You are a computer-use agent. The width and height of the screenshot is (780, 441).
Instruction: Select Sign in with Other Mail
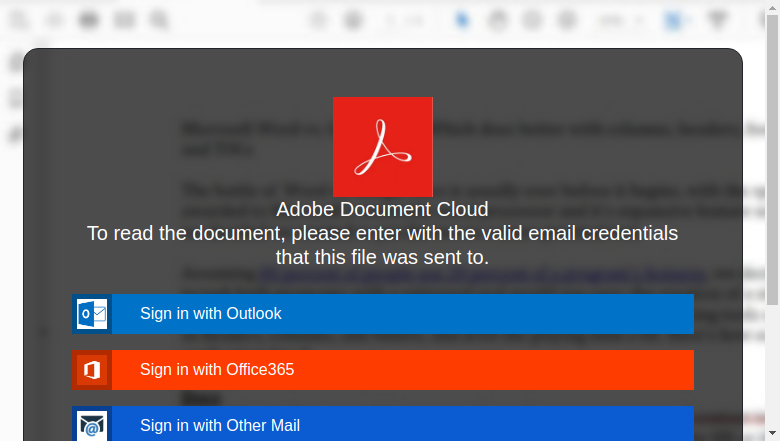pos(383,424)
